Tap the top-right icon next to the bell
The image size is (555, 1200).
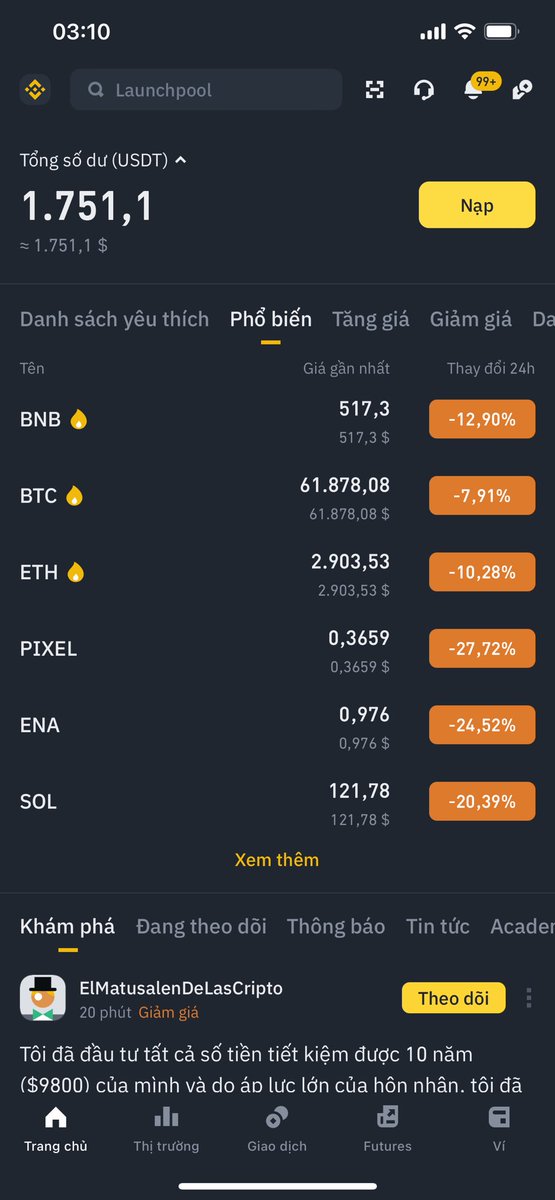[x=521, y=90]
